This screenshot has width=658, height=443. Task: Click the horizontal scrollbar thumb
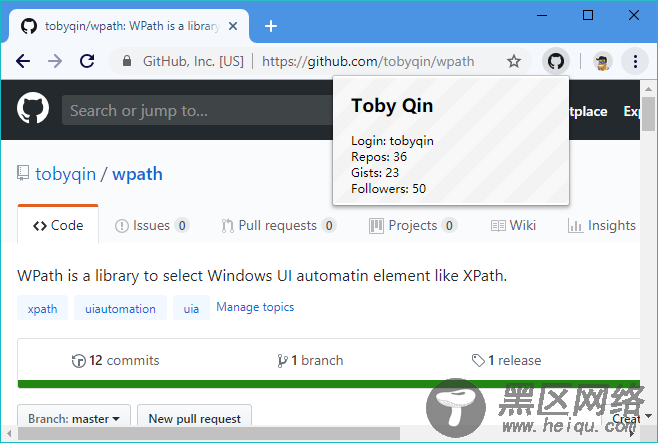tap(209, 433)
